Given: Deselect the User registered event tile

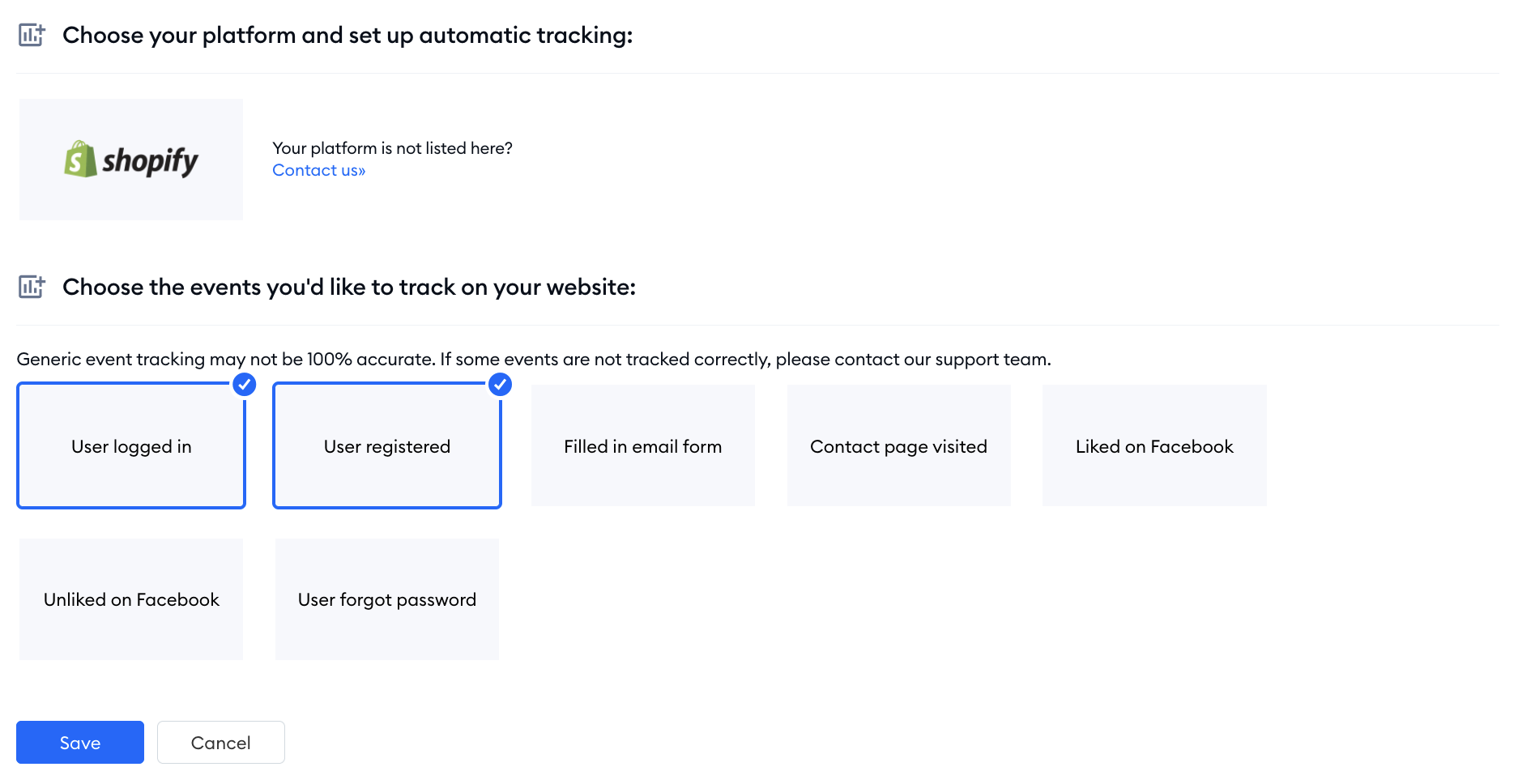Looking at the screenshot, I should point(387,445).
